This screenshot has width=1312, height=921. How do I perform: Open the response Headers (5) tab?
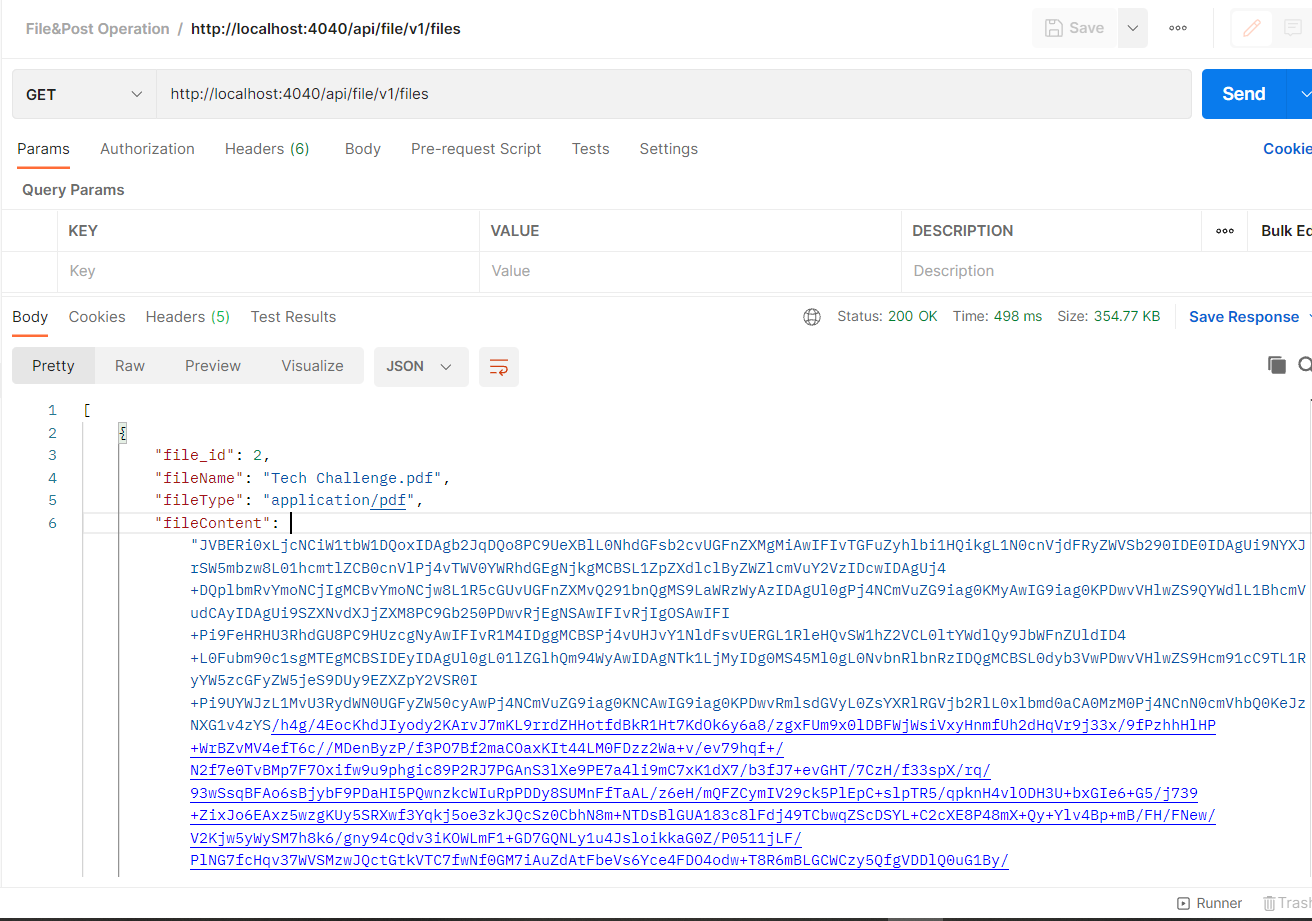[x=187, y=316]
